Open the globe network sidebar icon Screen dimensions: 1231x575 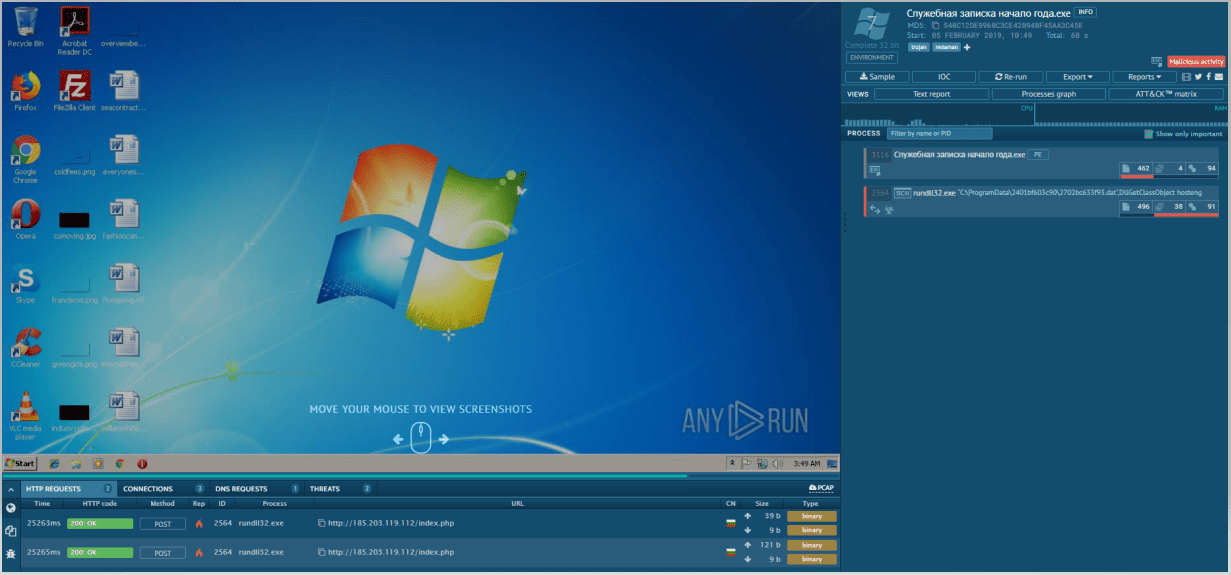[10, 509]
